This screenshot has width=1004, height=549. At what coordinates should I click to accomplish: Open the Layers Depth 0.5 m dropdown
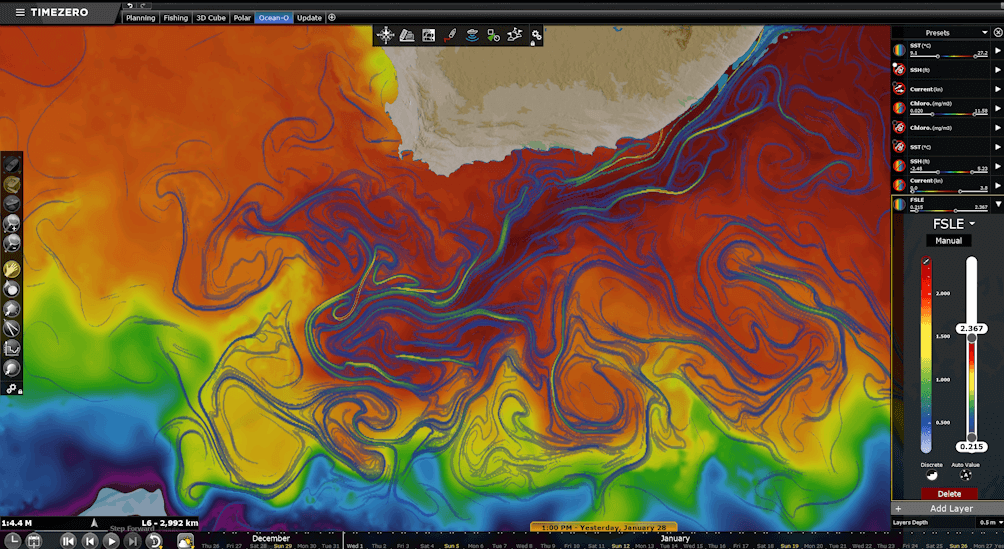point(990,523)
